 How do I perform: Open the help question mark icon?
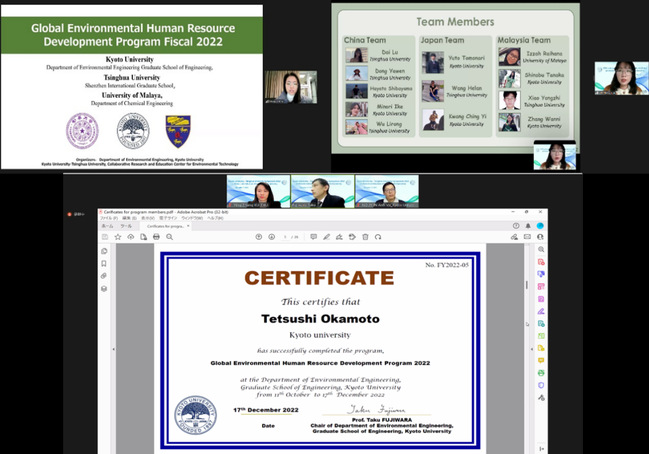[x=516, y=226]
